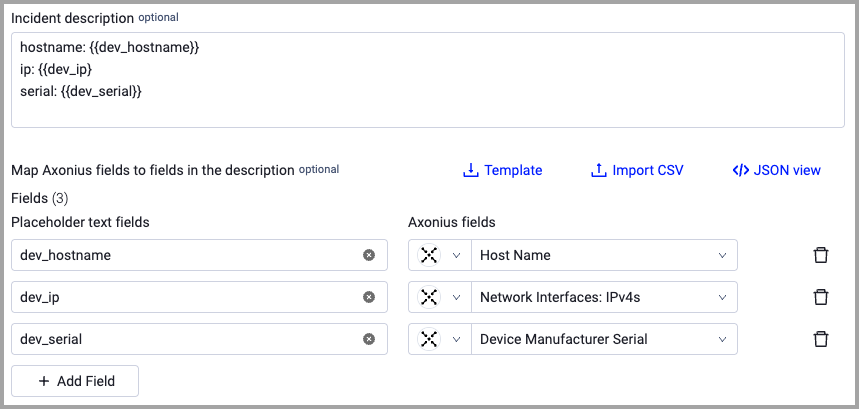Screen dimensions: 859x409
Task: Click the dev_hostname placeholder input
Action: pyautogui.click(x=199, y=255)
